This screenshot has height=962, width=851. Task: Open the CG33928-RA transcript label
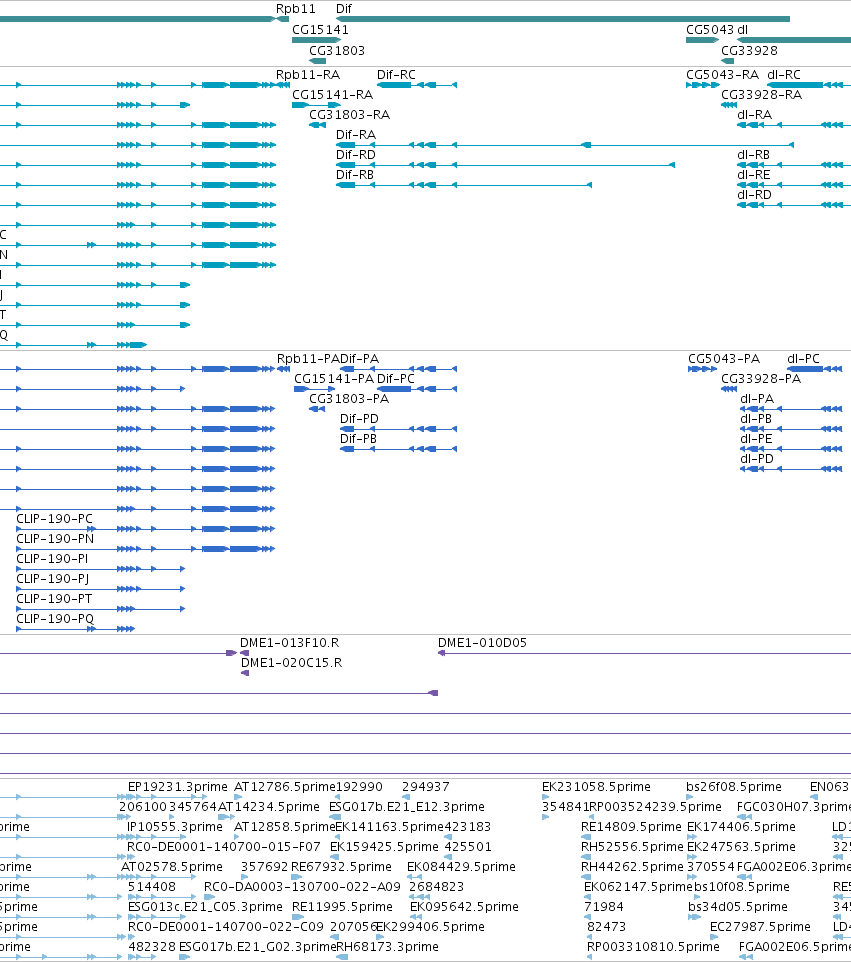coord(761,94)
